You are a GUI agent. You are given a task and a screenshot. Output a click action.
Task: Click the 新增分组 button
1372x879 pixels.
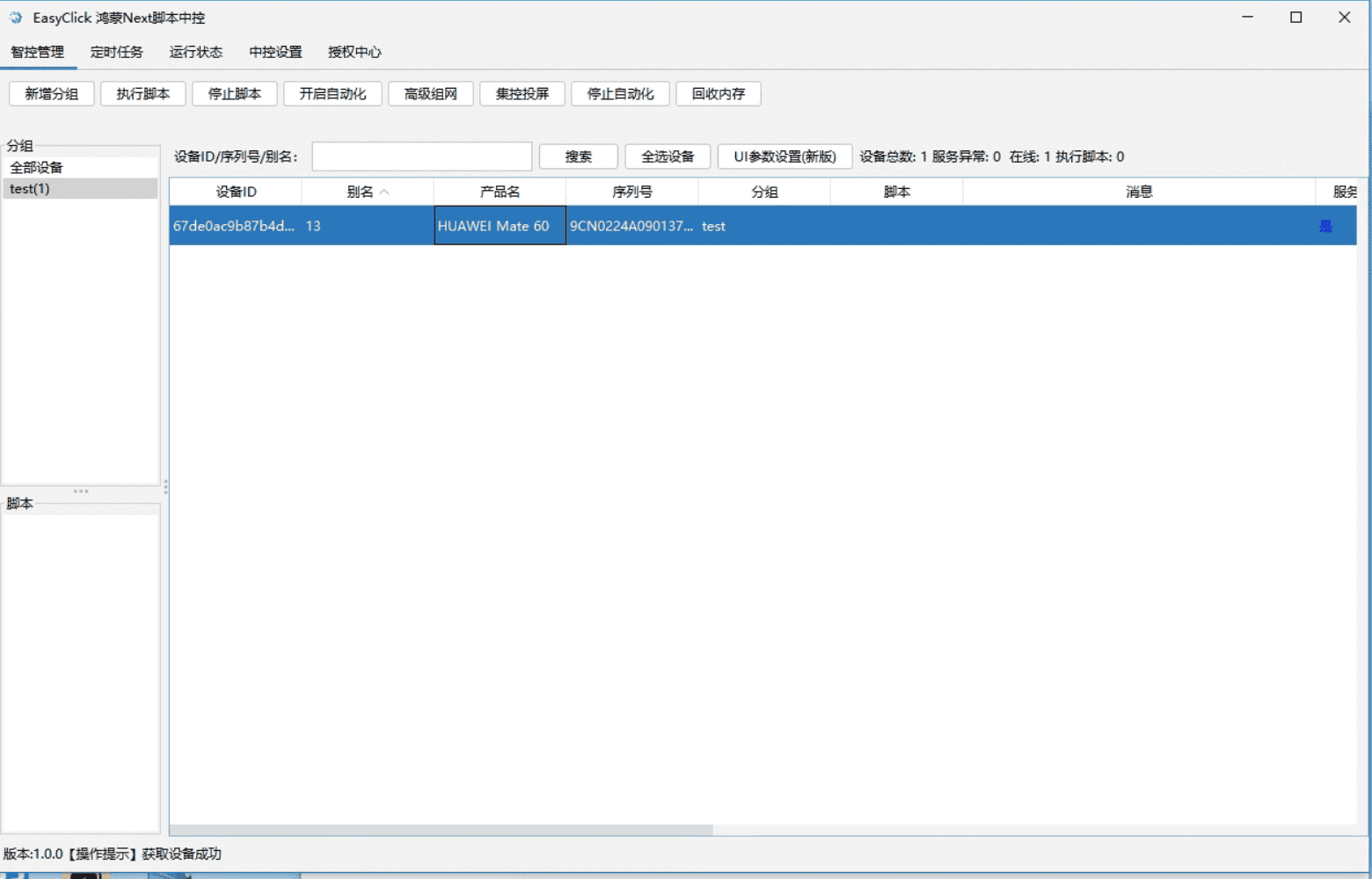52,94
